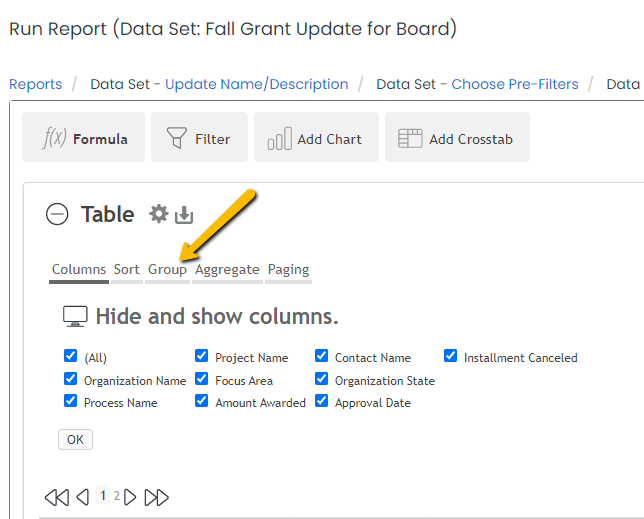Open Choose Pre-Filters breadcrumb link
This screenshot has height=519, width=644.
pos(515,84)
